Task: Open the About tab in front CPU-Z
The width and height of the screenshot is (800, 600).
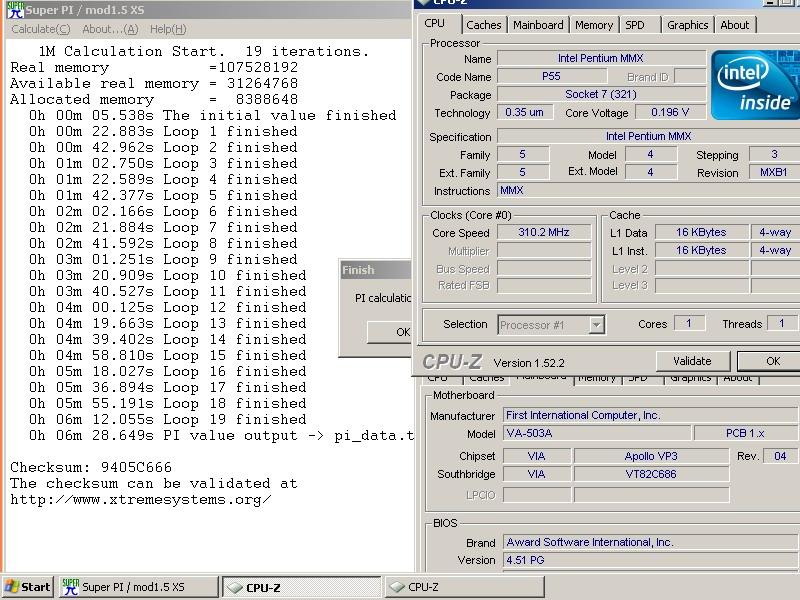Action: click(735, 25)
